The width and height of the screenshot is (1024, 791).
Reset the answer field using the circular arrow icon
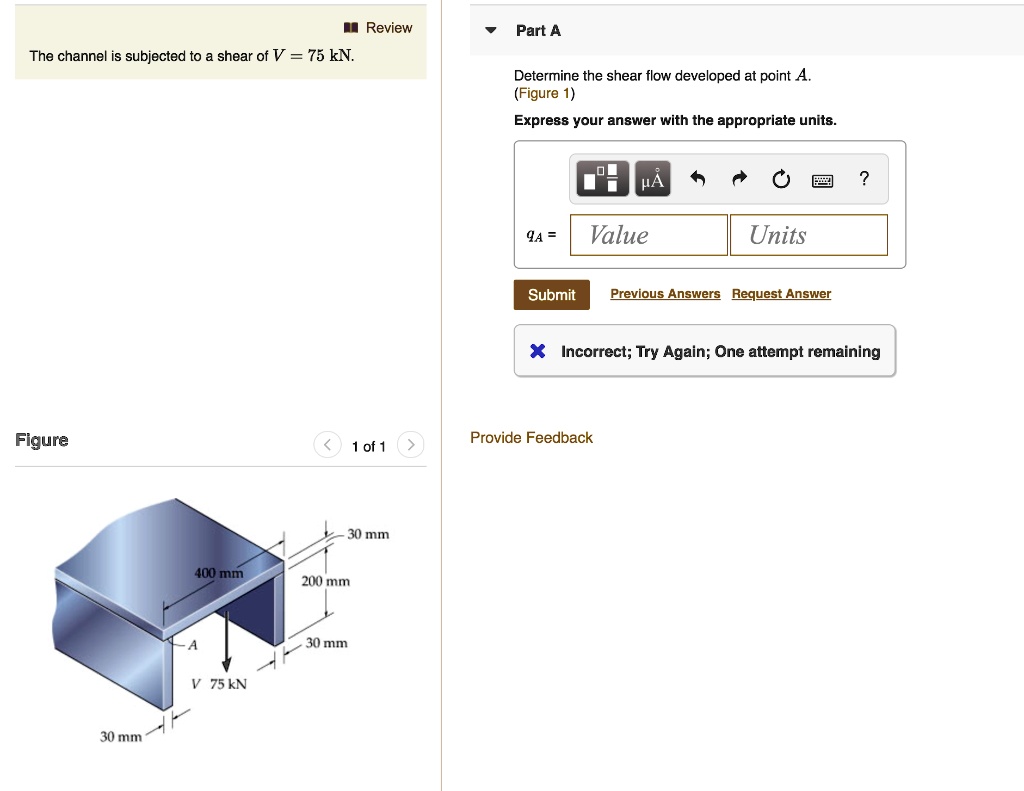[781, 179]
